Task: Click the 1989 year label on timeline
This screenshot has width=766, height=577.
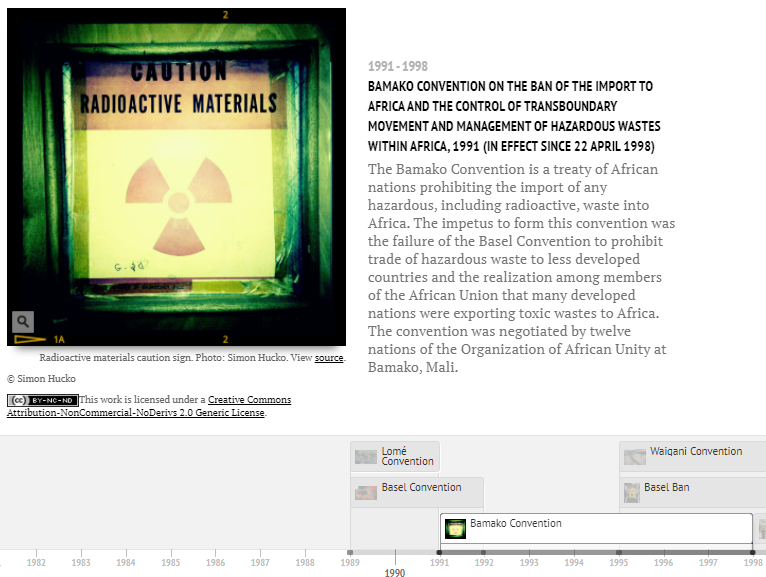Action: pyautogui.click(x=350, y=562)
